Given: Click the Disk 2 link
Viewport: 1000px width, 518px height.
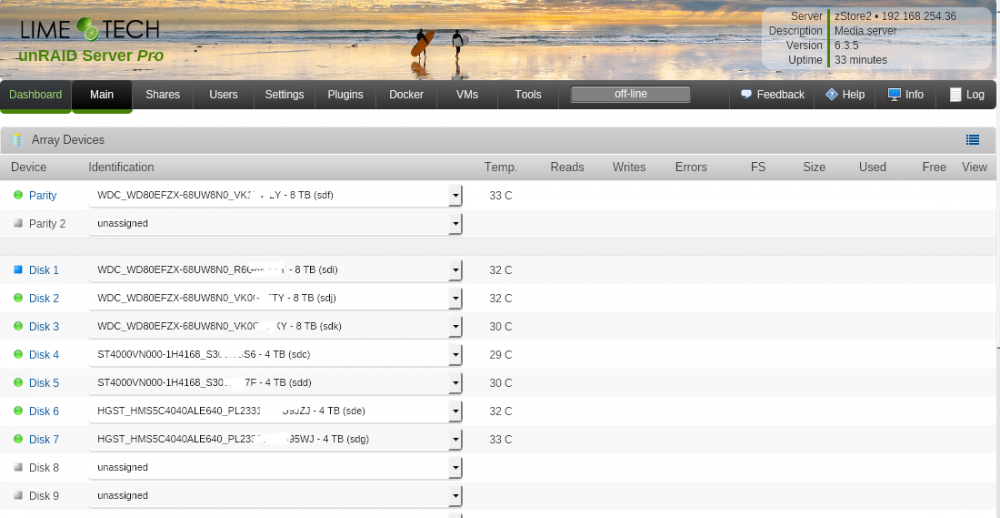Looking at the screenshot, I should click(x=44, y=298).
